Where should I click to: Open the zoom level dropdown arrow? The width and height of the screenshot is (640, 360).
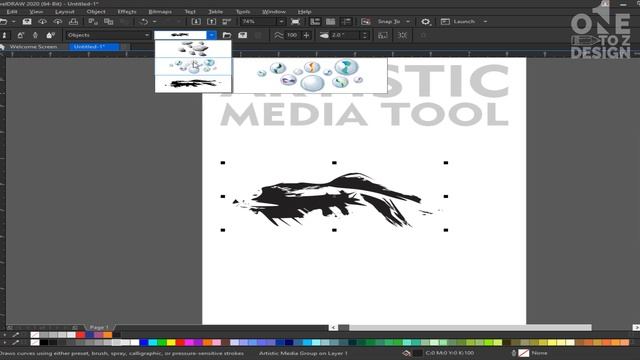(281, 21)
